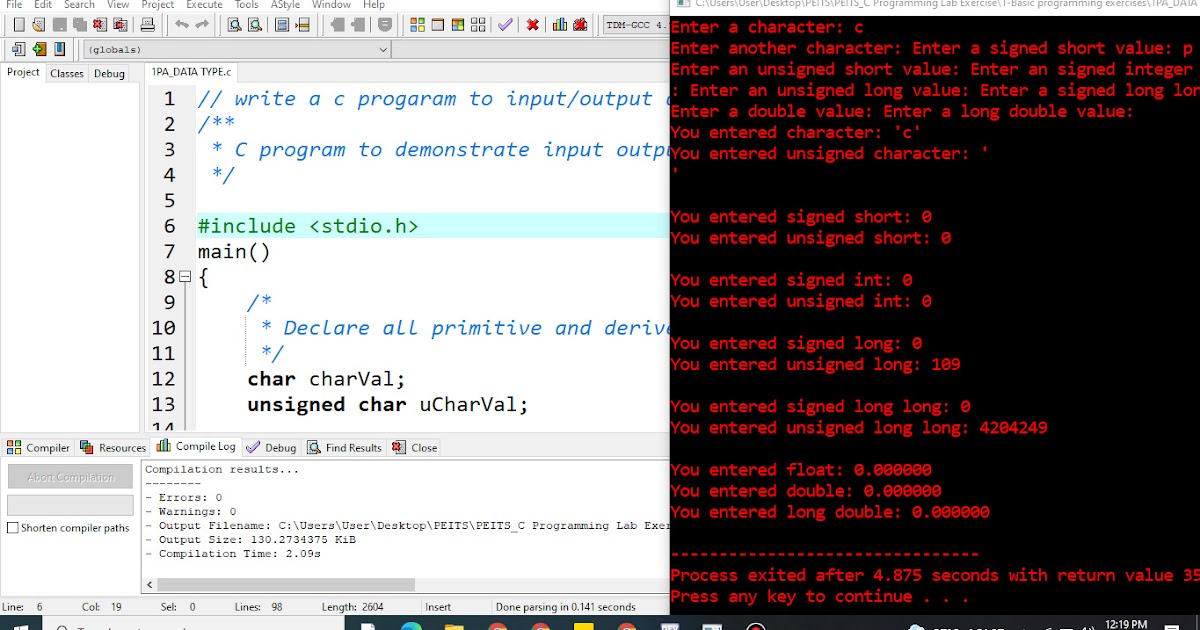The image size is (1200, 630).
Task: Enable the Debug check-mark toolbar icon
Action: point(506,25)
